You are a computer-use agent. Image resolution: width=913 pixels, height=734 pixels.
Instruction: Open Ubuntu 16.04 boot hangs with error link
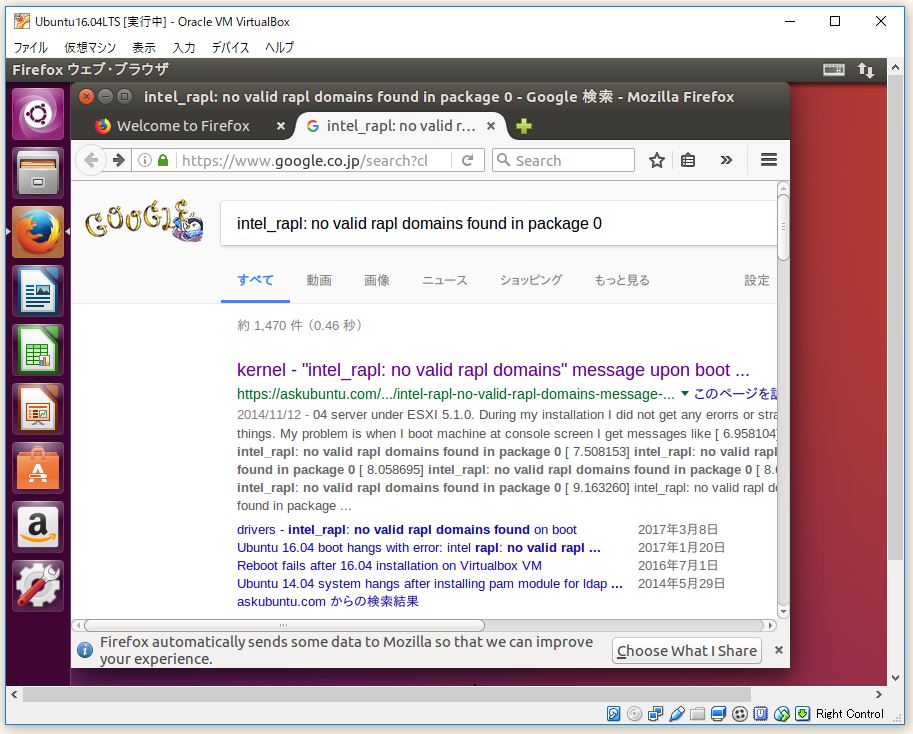[x=419, y=548]
